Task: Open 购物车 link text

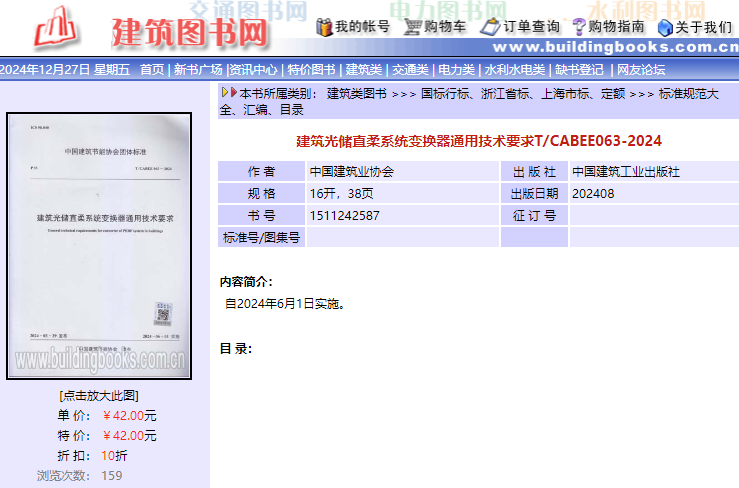Action: pos(444,27)
